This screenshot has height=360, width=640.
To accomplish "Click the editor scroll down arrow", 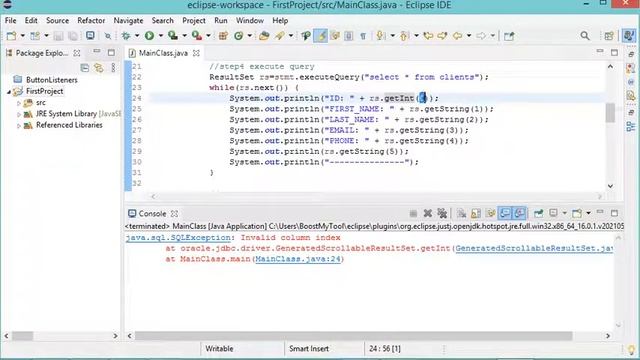I will point(610,186).
